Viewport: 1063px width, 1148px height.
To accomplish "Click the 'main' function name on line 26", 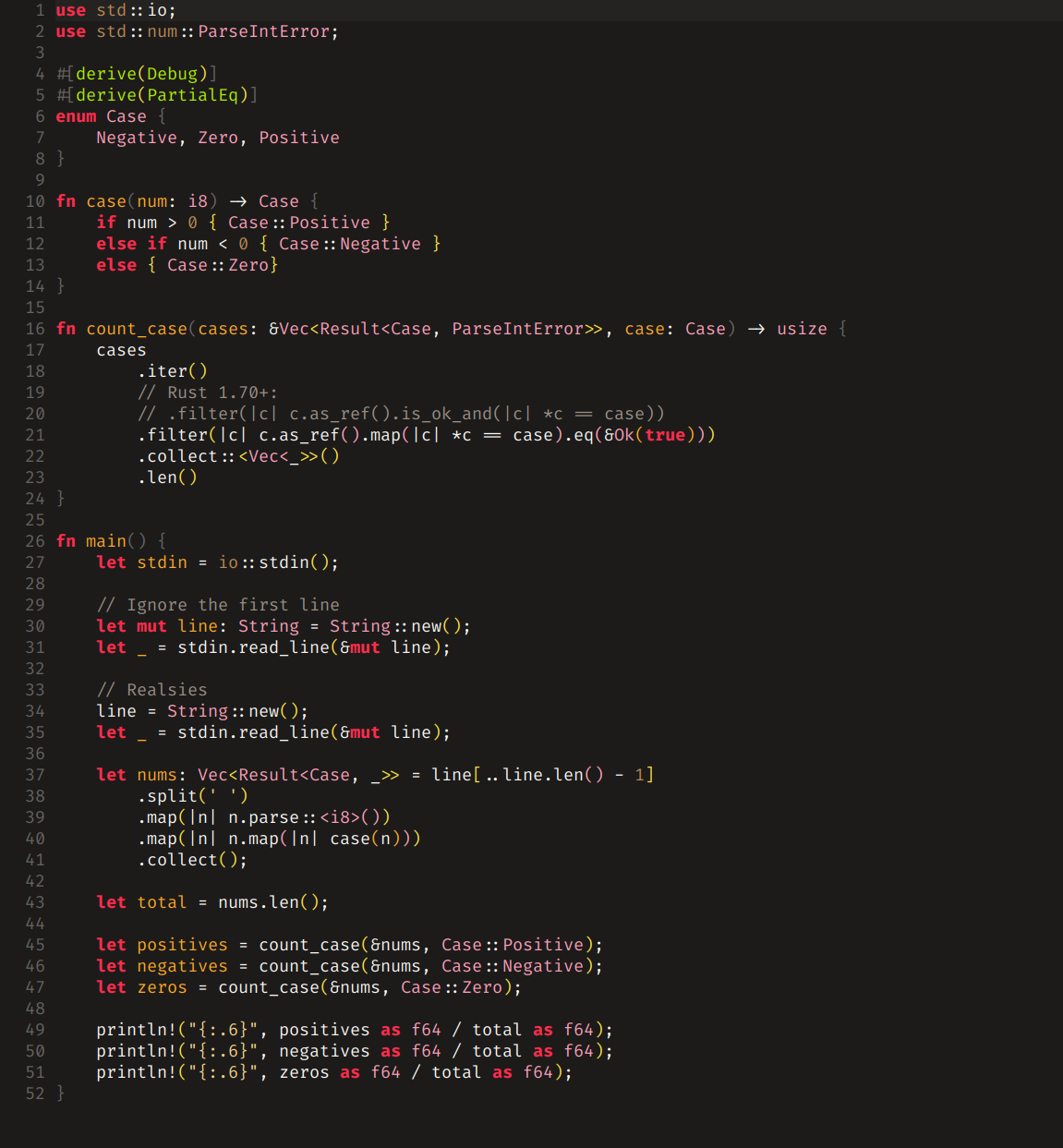I will 106,541.
